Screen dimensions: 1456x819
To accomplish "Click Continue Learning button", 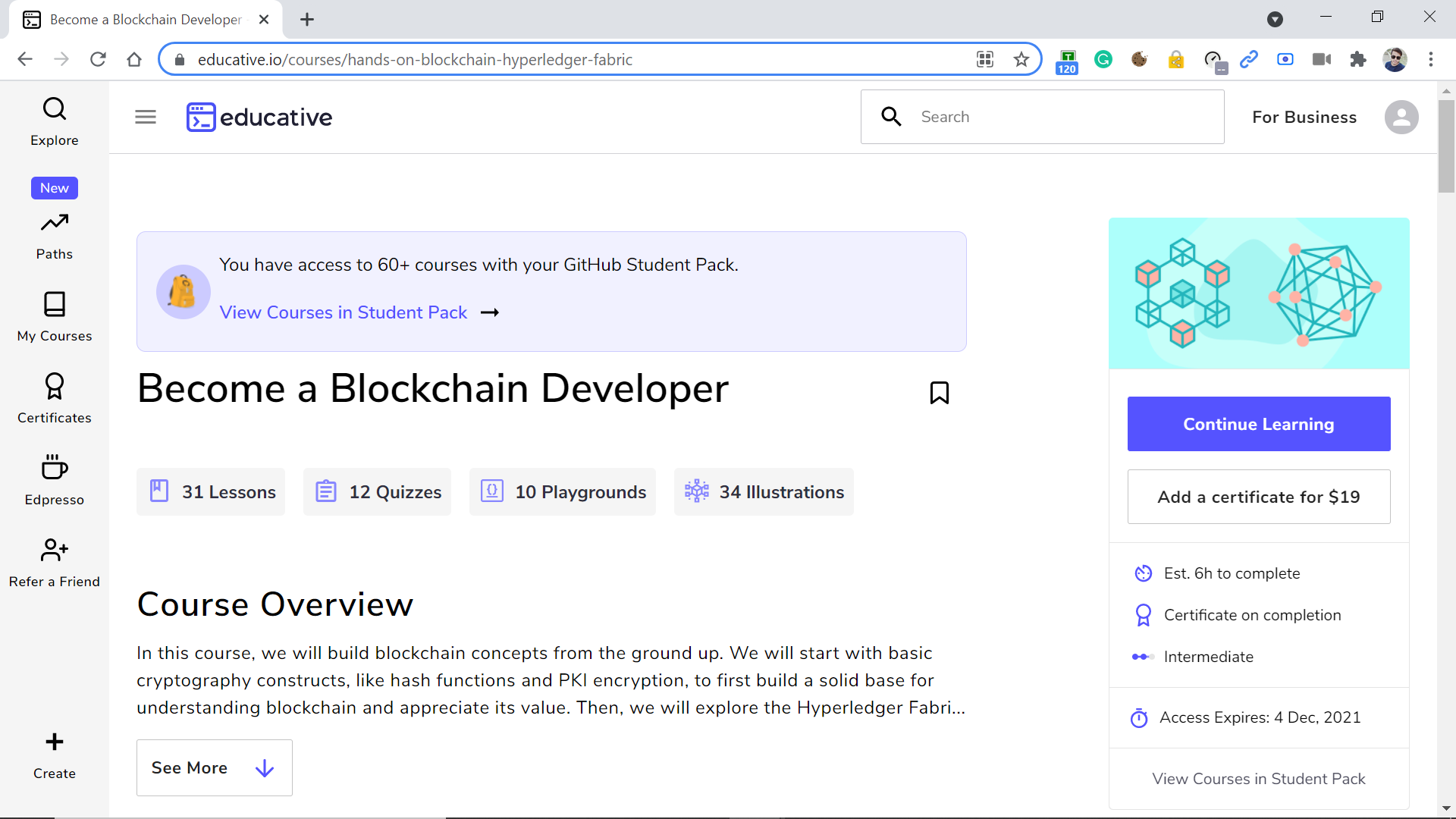I will [x=1258, y=424].
